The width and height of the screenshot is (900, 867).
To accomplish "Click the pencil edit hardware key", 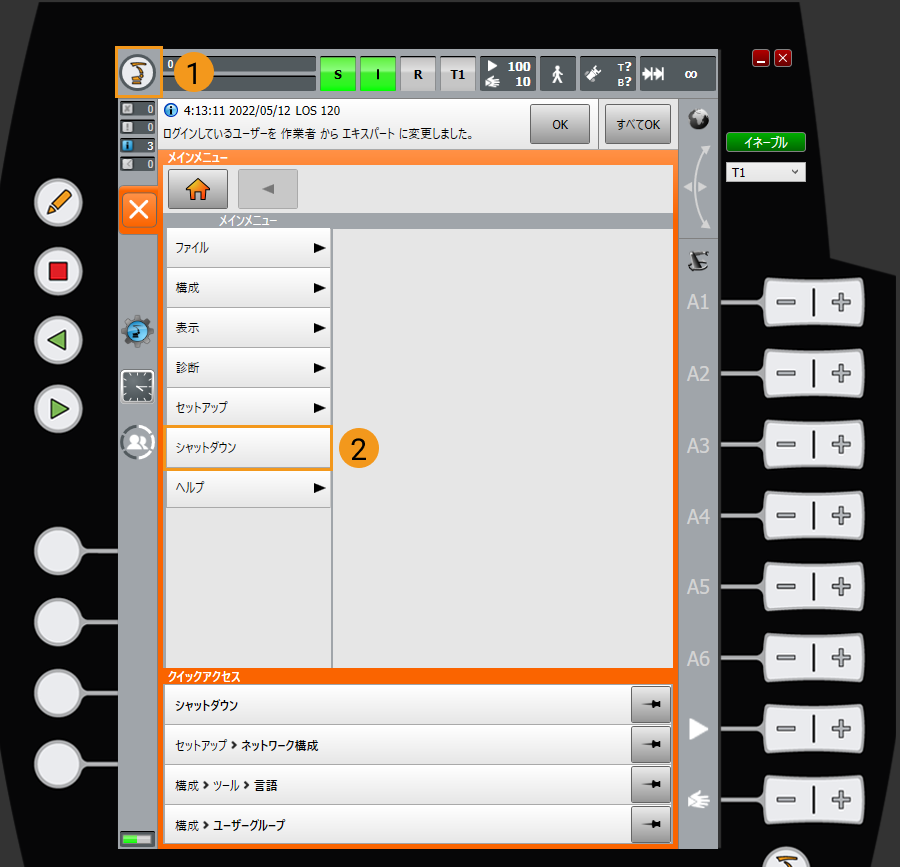I will coord(58,203).
